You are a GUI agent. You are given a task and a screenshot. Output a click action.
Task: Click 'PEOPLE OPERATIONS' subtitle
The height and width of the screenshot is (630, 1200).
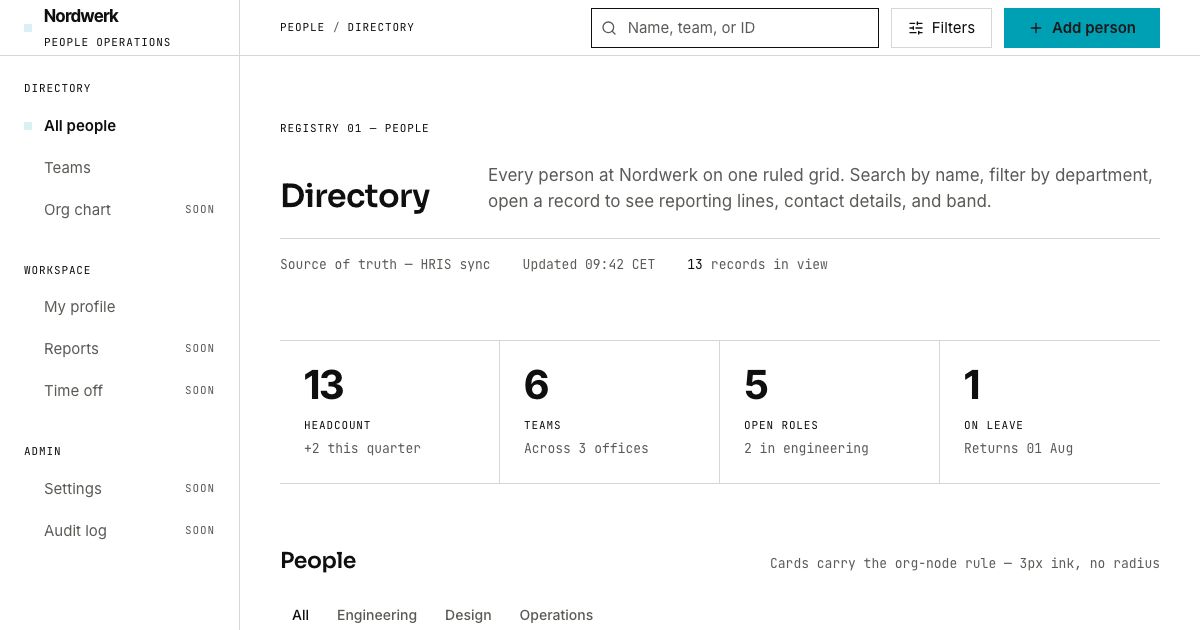(107, 43)
